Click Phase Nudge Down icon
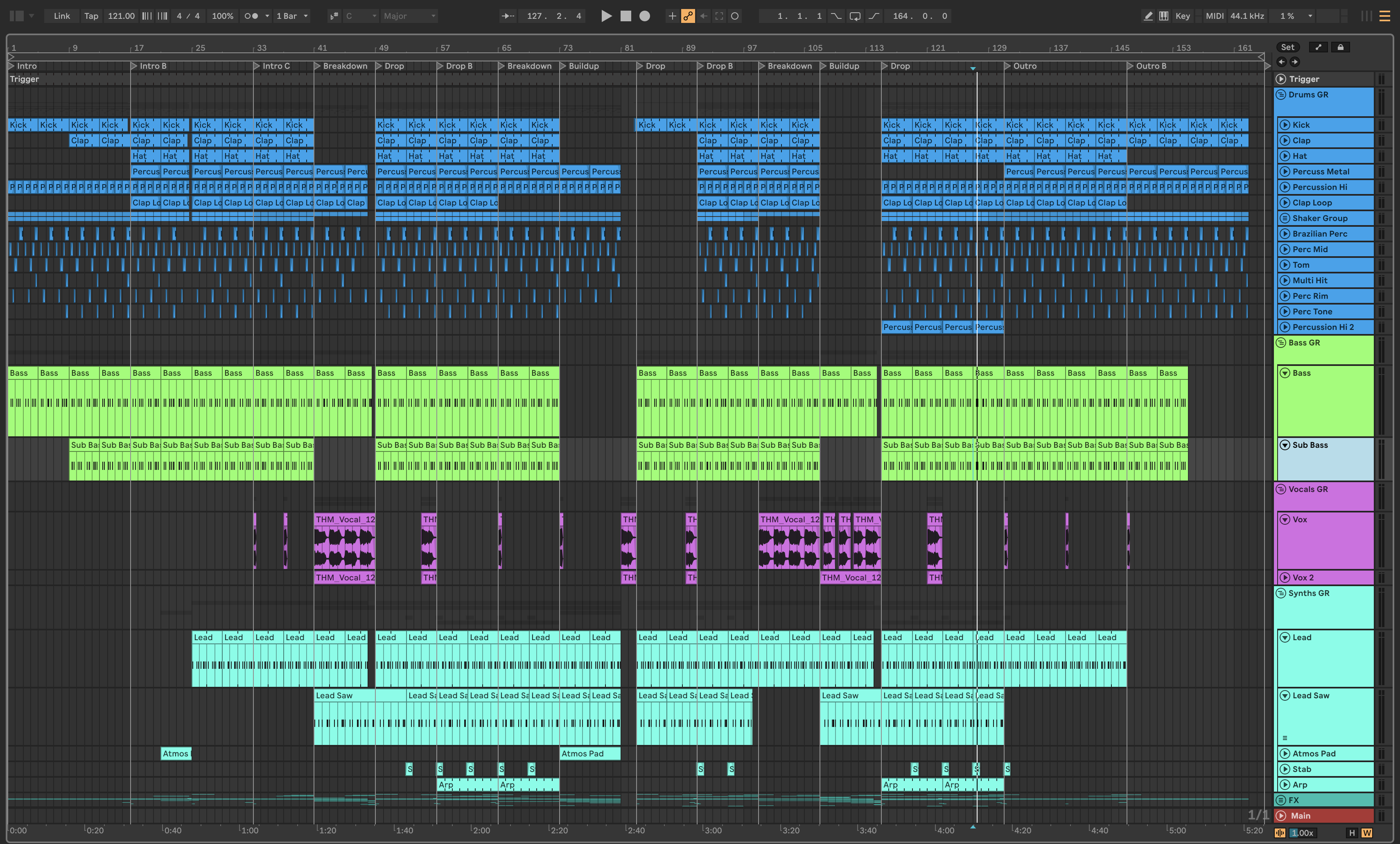This screenshot has width=1400, height=844. coord(147,16)
